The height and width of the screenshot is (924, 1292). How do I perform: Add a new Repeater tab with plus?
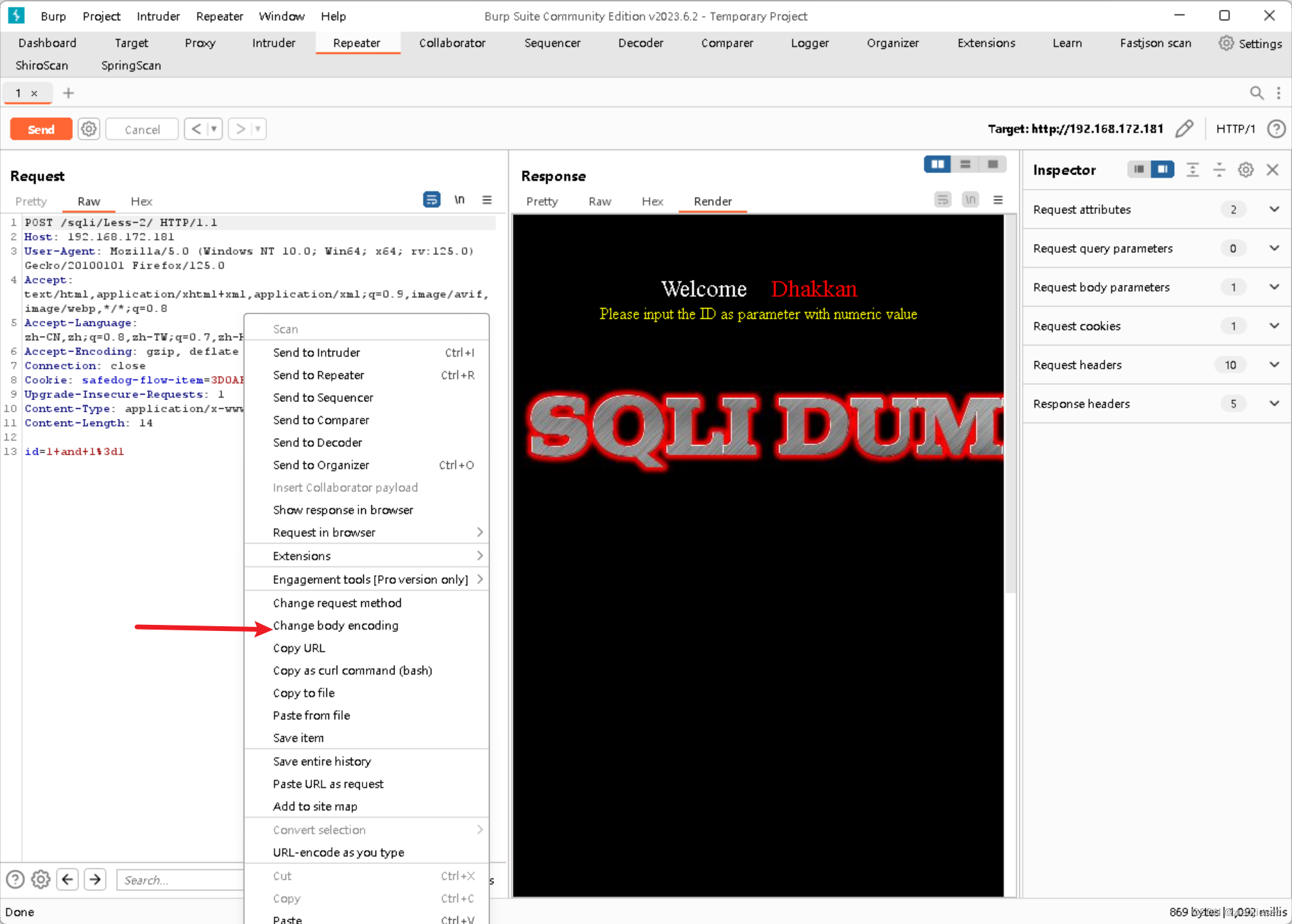tap(68, 93)
